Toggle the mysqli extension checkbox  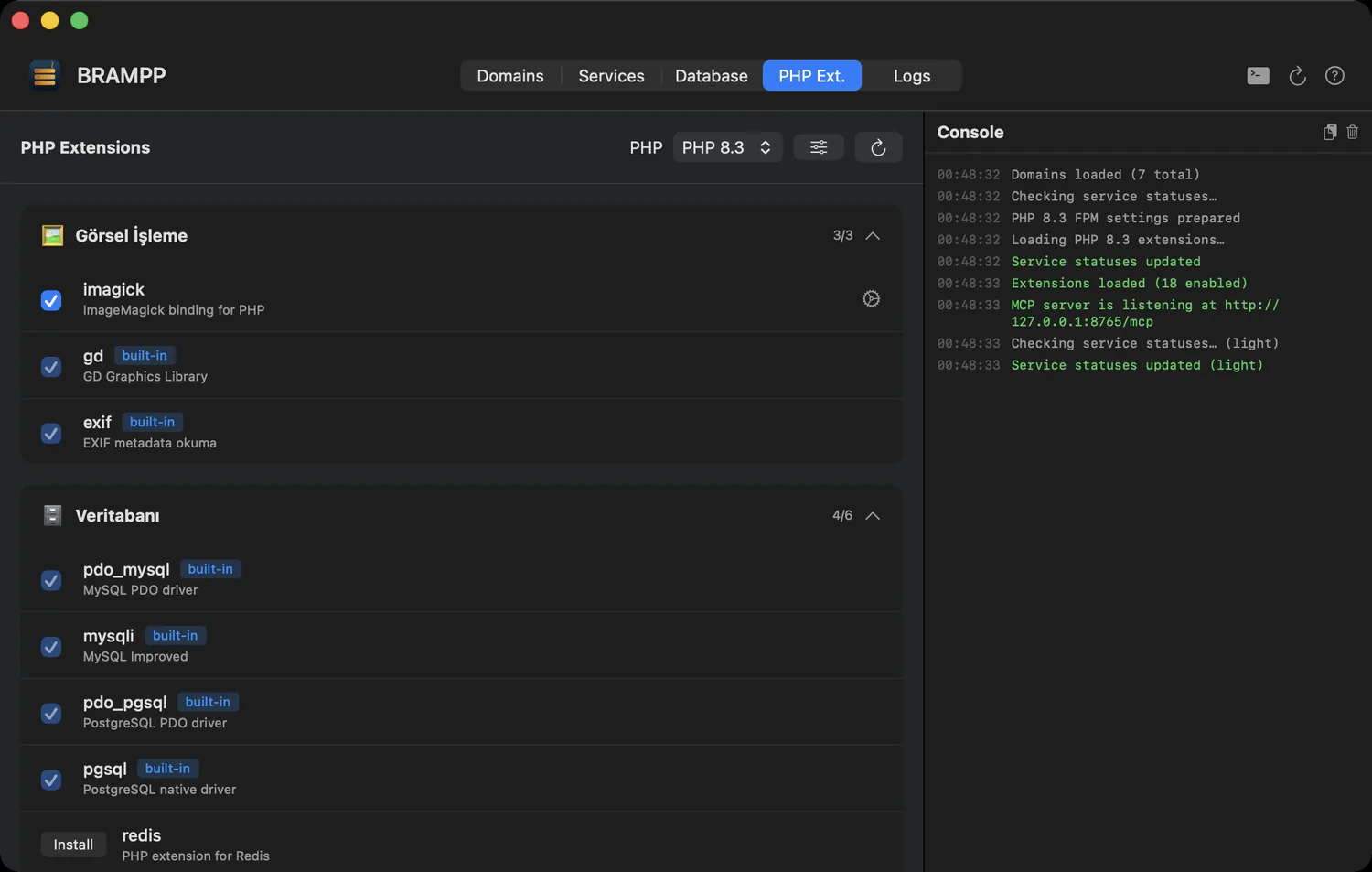click(x=51, y=647)
